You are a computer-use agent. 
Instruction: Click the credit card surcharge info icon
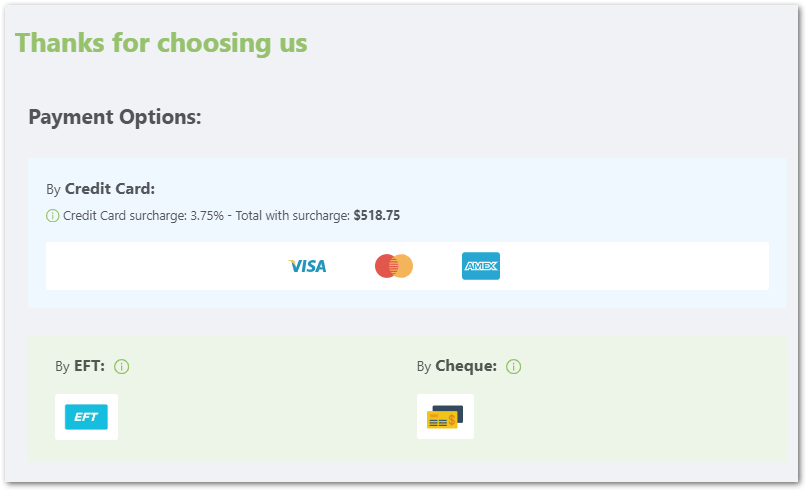point(52,216)
